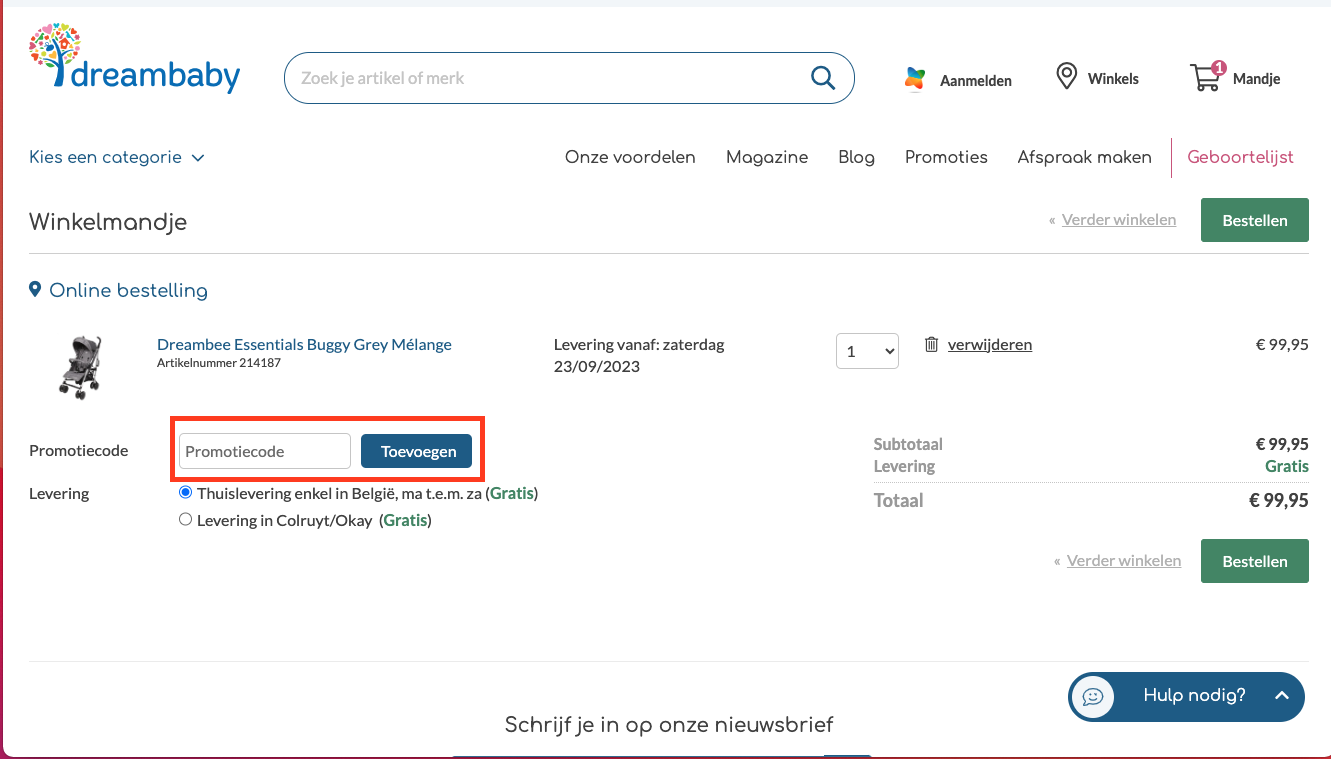Open Onze voordelen menu item
Viewport: 1331px width, 759px height.
(630, 157)
